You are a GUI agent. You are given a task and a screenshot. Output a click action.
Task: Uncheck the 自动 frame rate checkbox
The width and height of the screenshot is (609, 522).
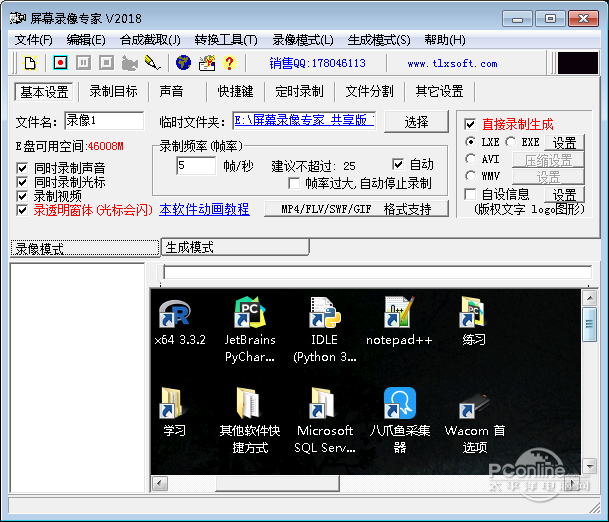point(398,164)
